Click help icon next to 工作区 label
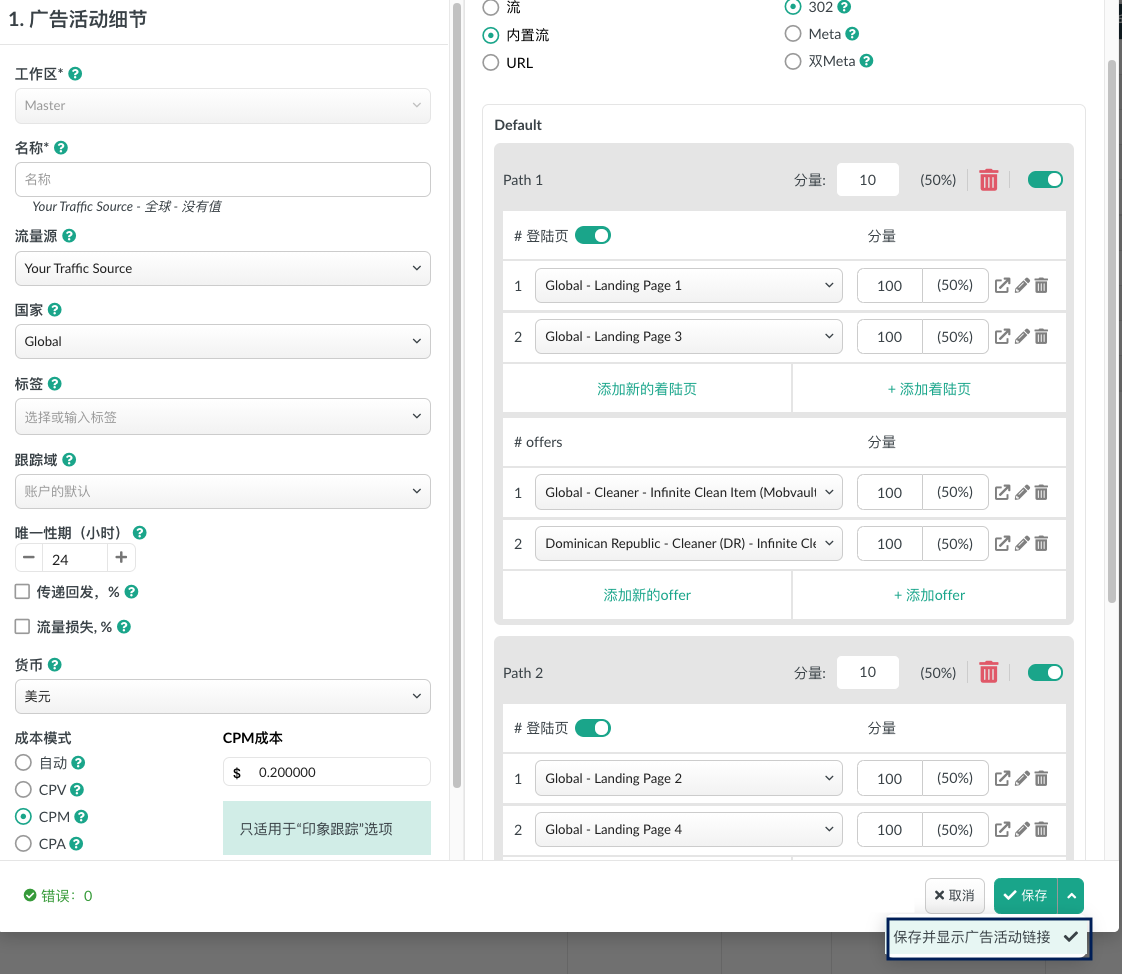This screenshot has width=1122, height=974. 75,74
